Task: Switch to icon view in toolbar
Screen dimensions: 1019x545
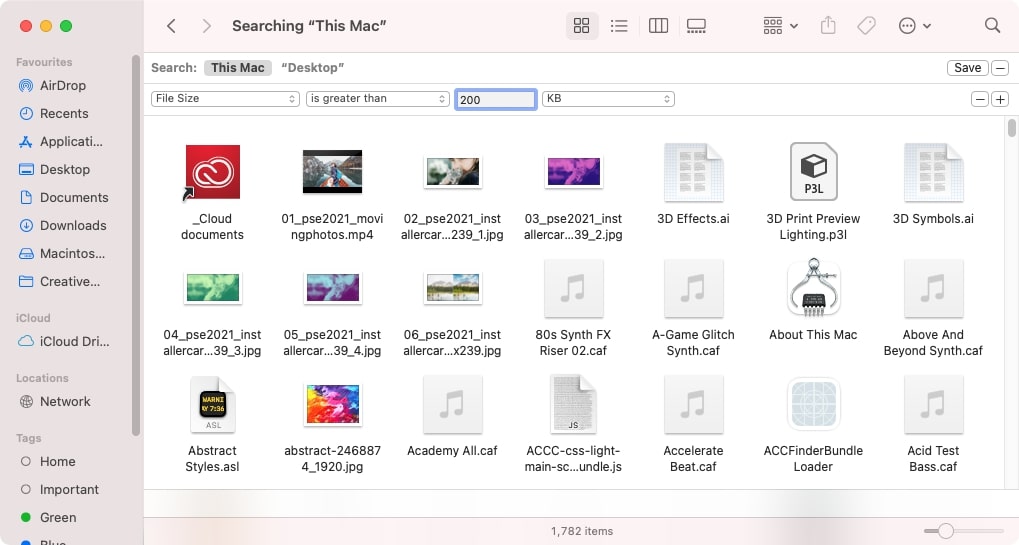Action: [582, 26]
